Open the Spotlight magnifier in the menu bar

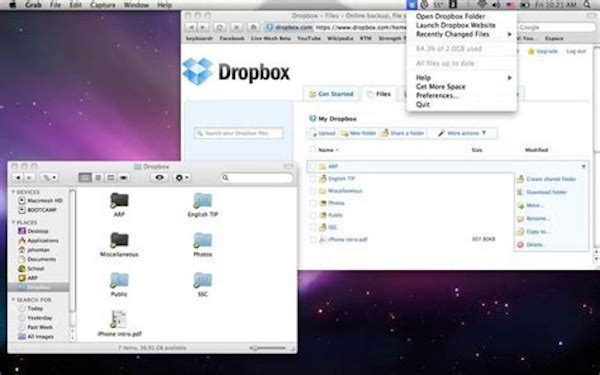587,5
